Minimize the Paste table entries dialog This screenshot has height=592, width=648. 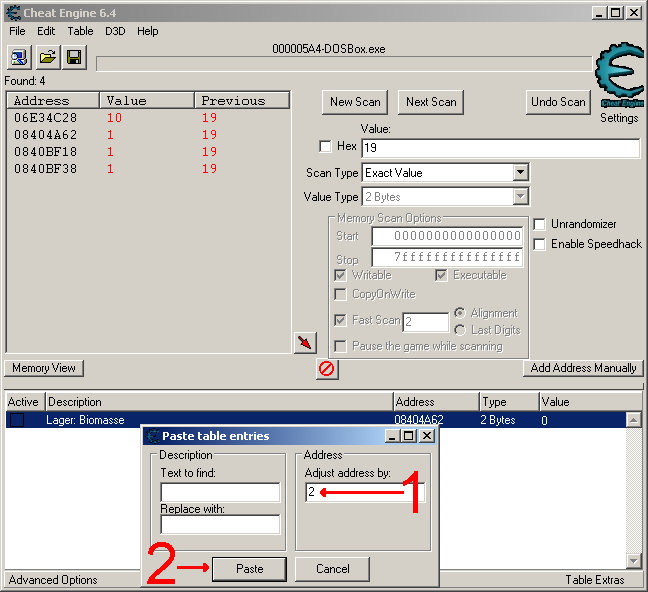click(x=392, y=436)
